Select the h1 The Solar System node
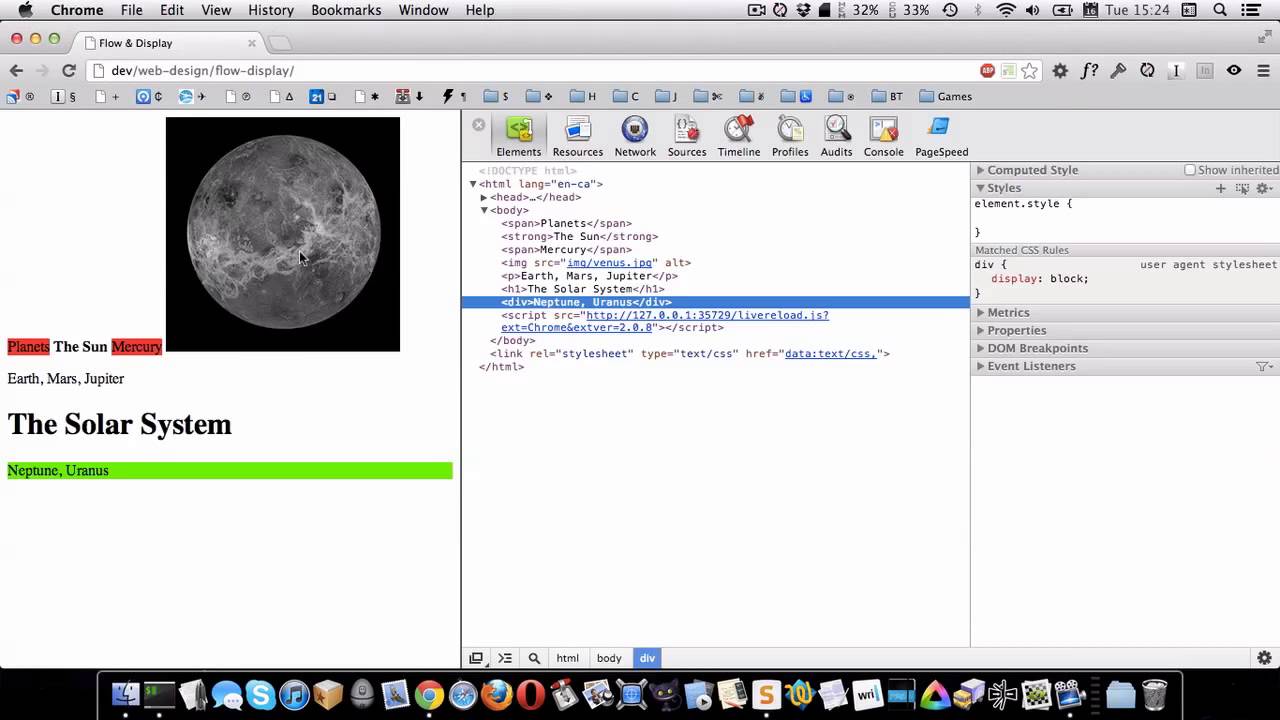 (x=583, y=289)
